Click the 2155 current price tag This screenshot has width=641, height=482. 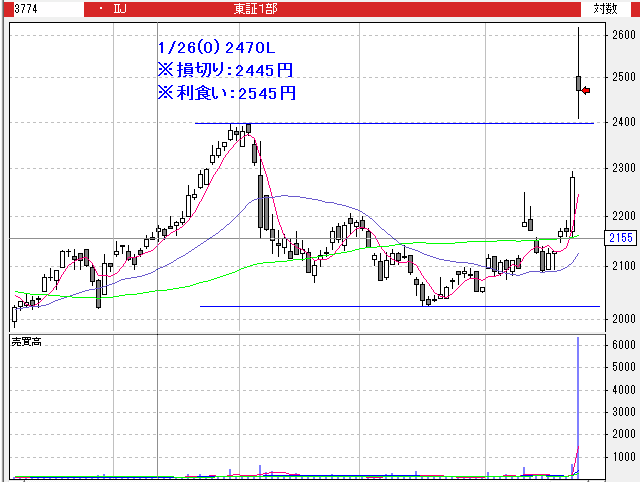(620, 238)
